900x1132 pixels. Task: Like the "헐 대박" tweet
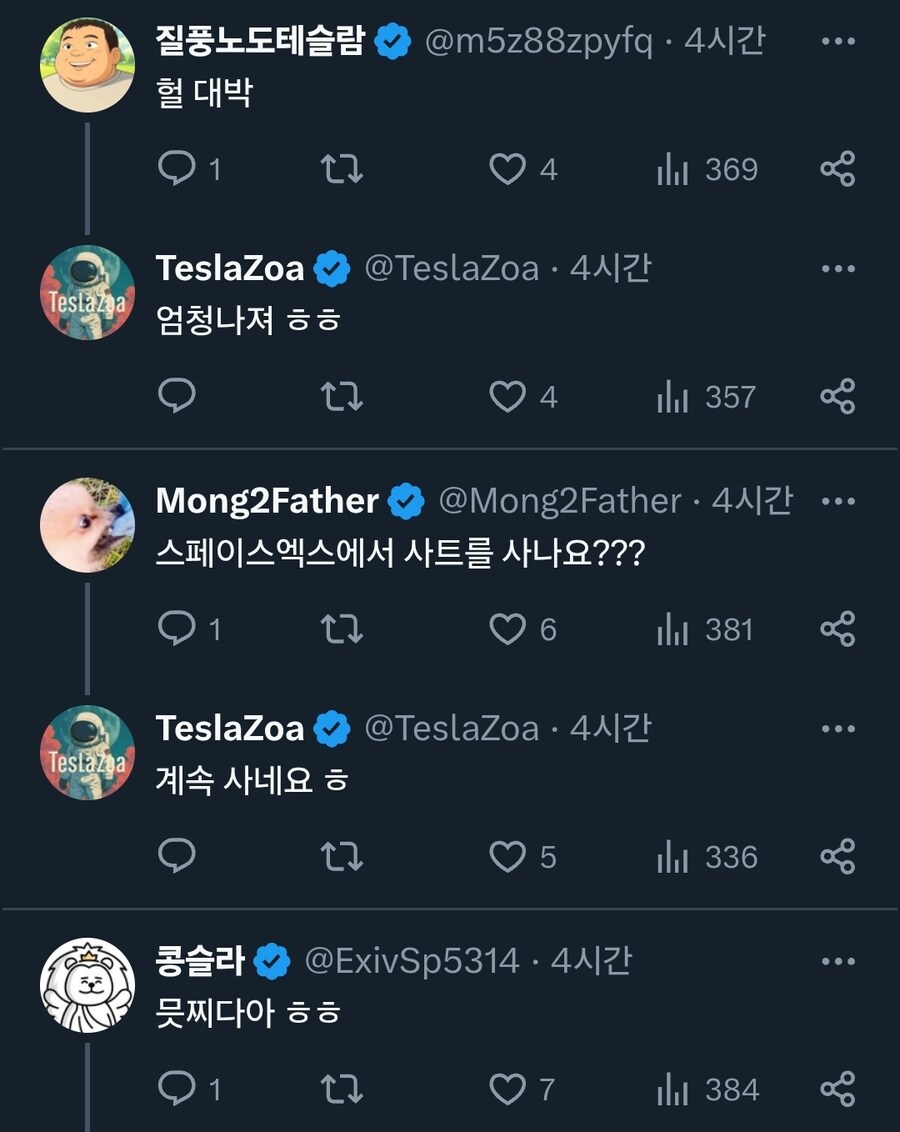tap(508, 169)
